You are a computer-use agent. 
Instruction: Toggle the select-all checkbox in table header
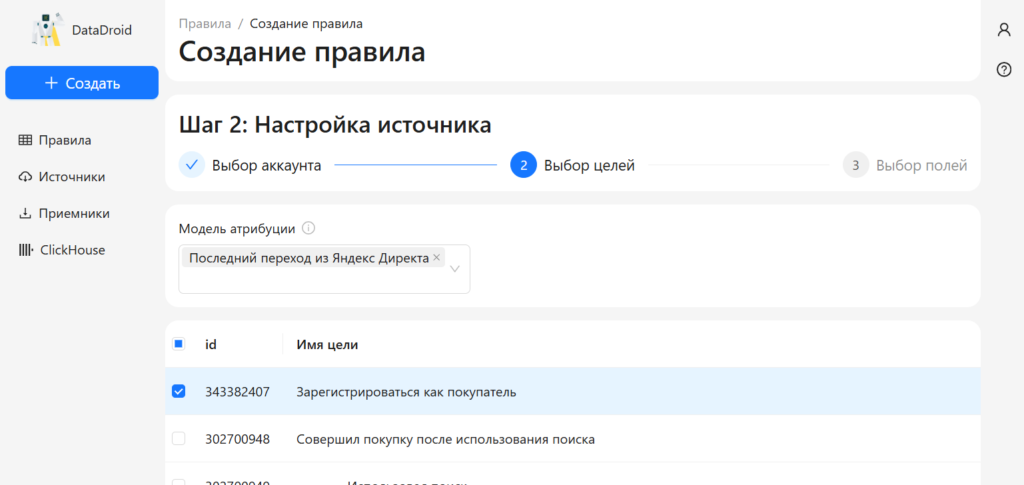pyautogui.click(x=179, y=344)
